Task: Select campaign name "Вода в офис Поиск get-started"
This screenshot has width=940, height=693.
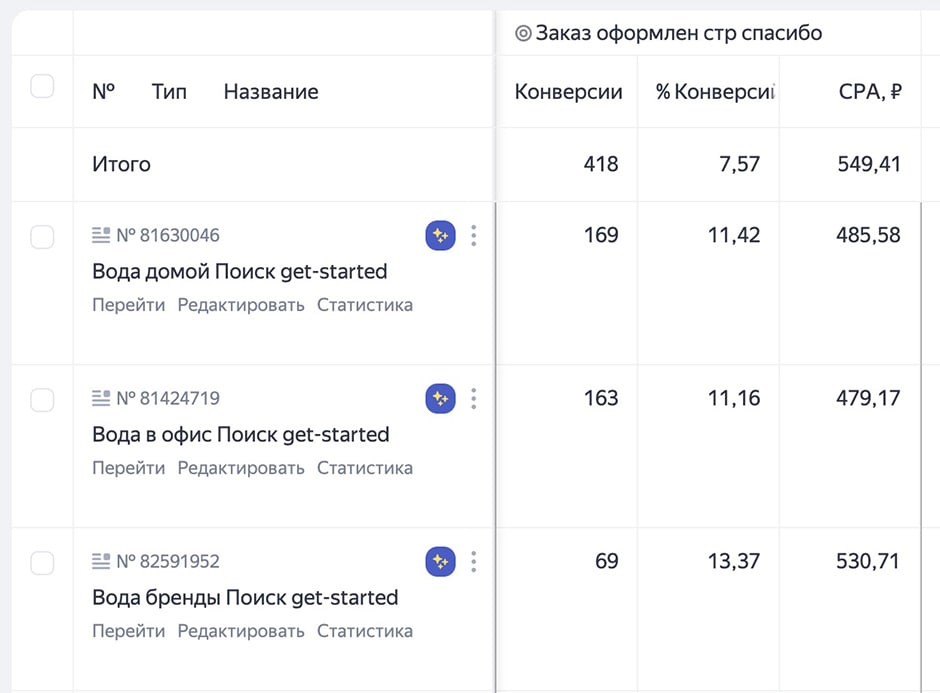Action: click(238, 434)
